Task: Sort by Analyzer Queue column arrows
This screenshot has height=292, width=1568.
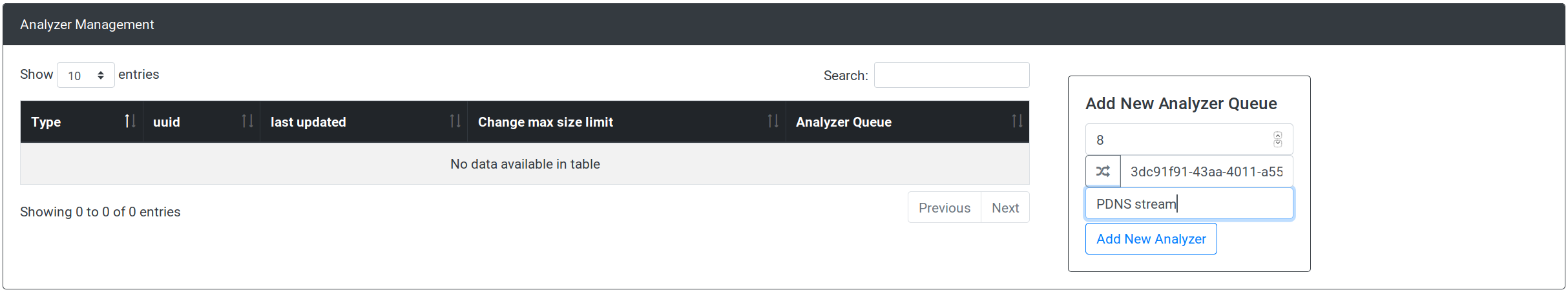Action: pos(1017,121)
